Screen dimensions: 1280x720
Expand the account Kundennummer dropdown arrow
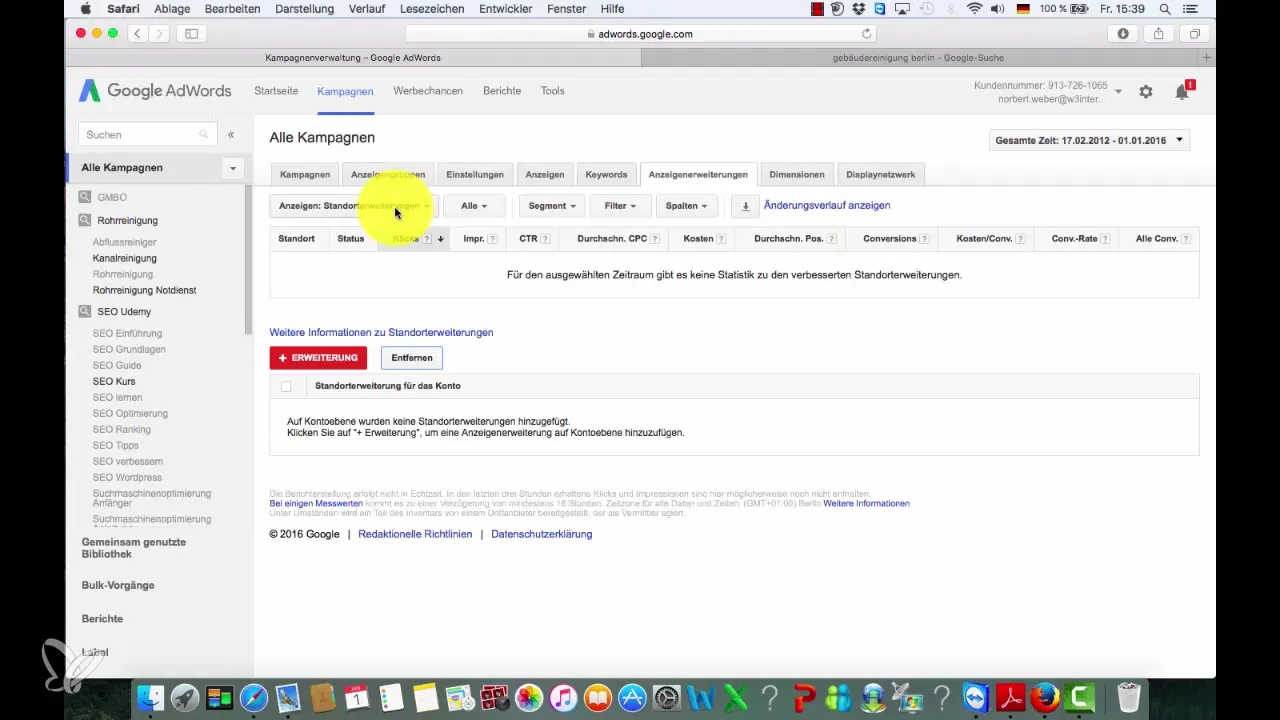[x=1118, y=91]
